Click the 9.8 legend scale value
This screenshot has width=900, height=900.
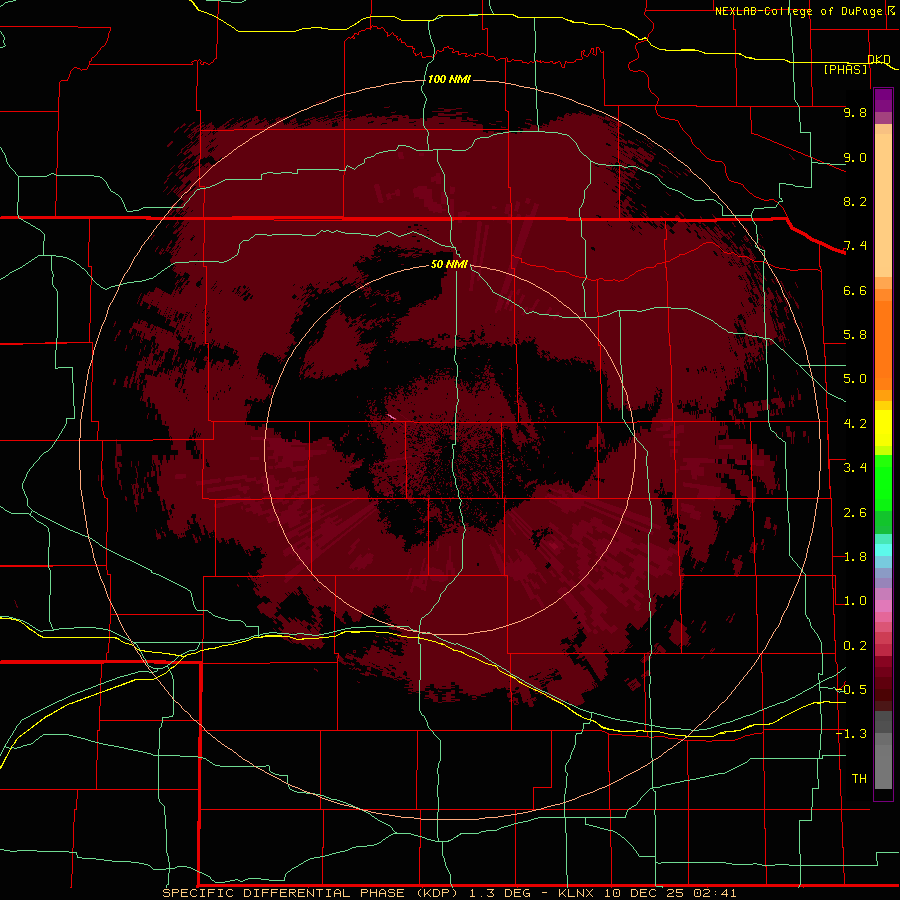855,112
